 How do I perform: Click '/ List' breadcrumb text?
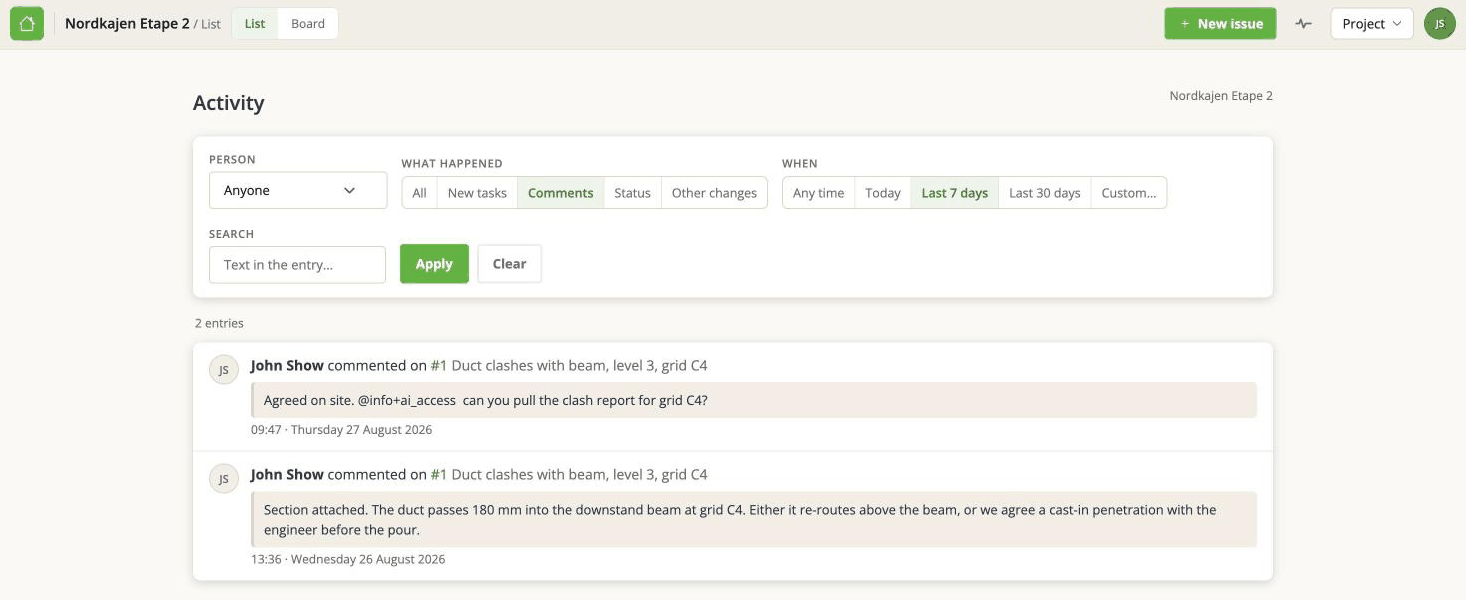coord(207,24)
